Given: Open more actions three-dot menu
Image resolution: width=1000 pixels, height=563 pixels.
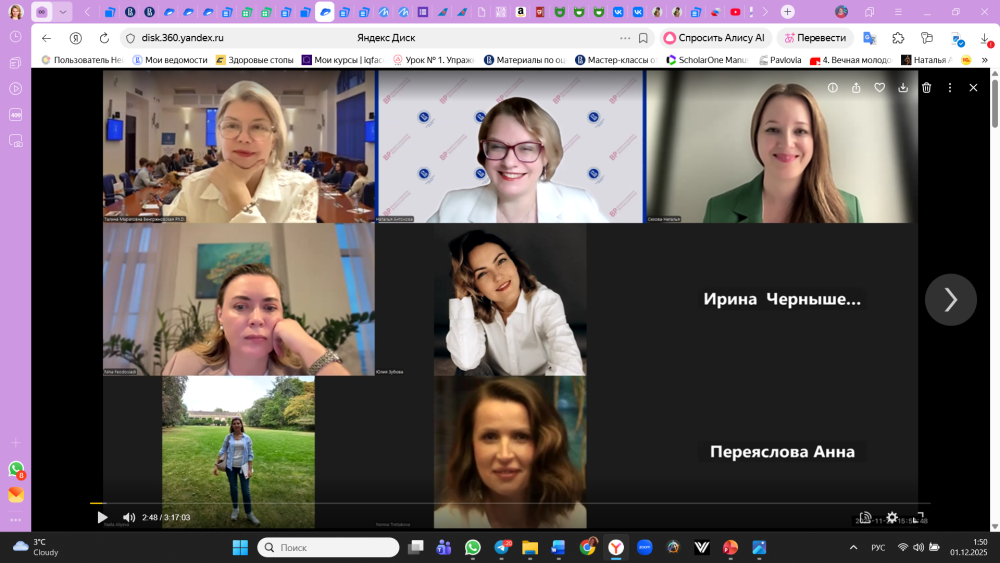Looking at the screenshot, I should click(950, 88).
